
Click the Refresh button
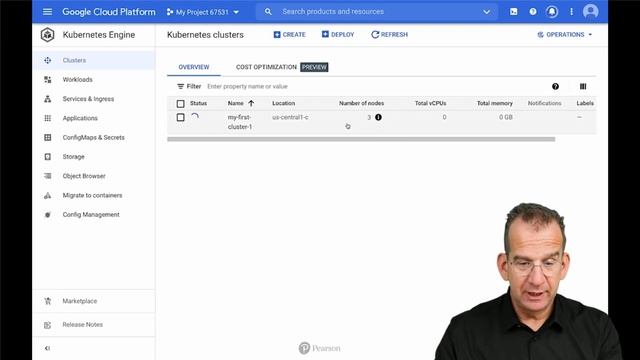click(389, 35)
